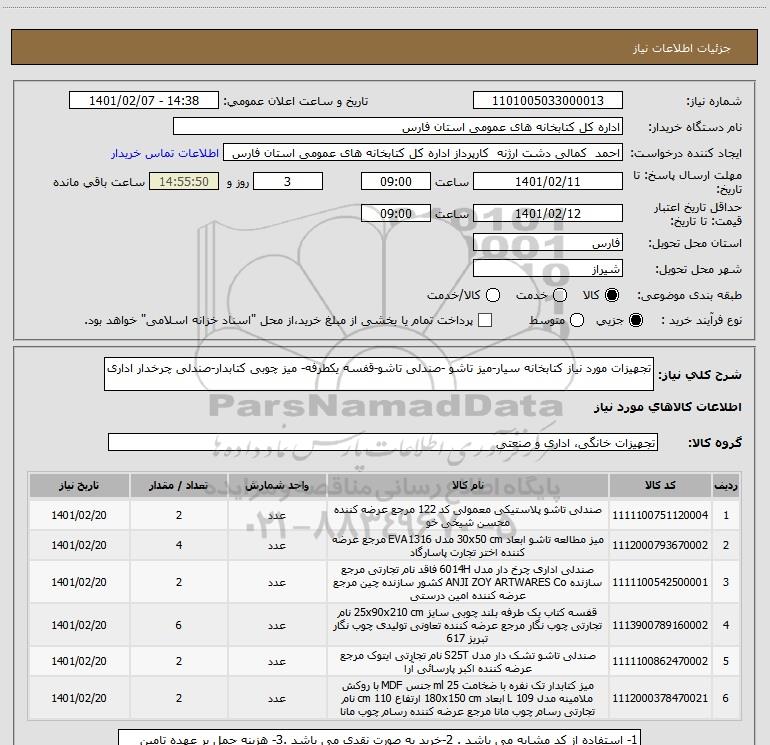Click the response deadline hour 09:00 field
This screenshot has width=770, height=745.
click(396, 181)
